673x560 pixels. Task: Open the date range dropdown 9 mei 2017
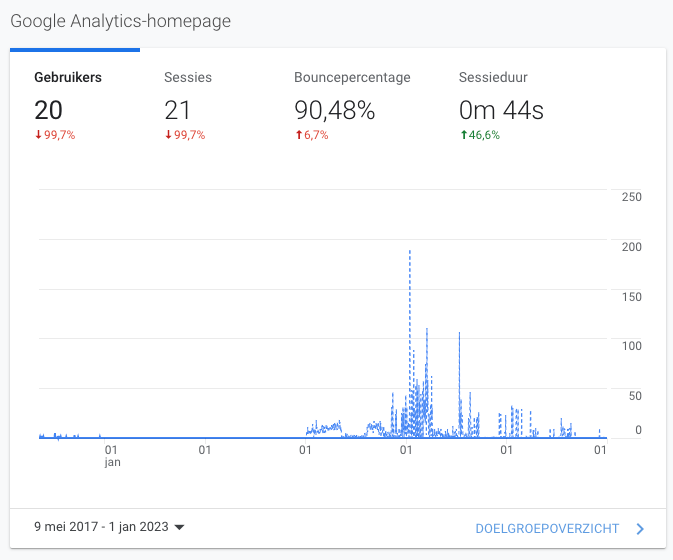(109, 527)
